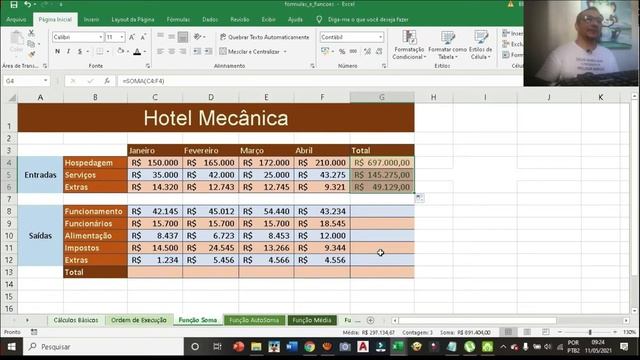Viewport: 640px width, 360px height.
Task: Open the Função Média sheet tab
Action: 312,320
